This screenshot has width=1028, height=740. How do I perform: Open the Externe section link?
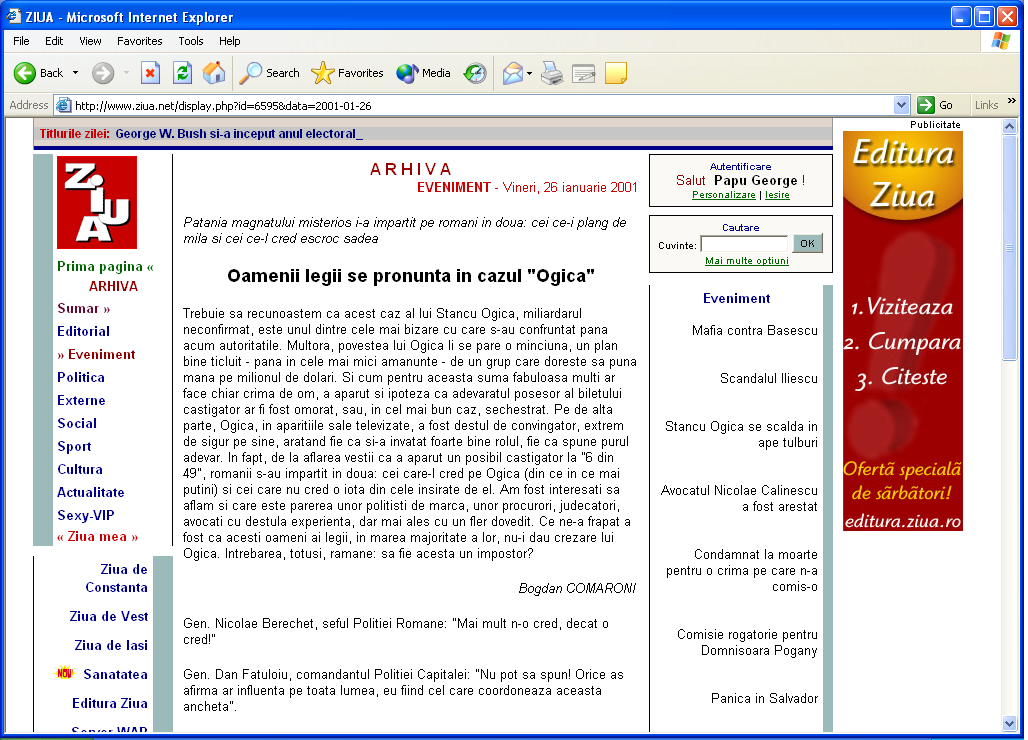coord(81,400)
